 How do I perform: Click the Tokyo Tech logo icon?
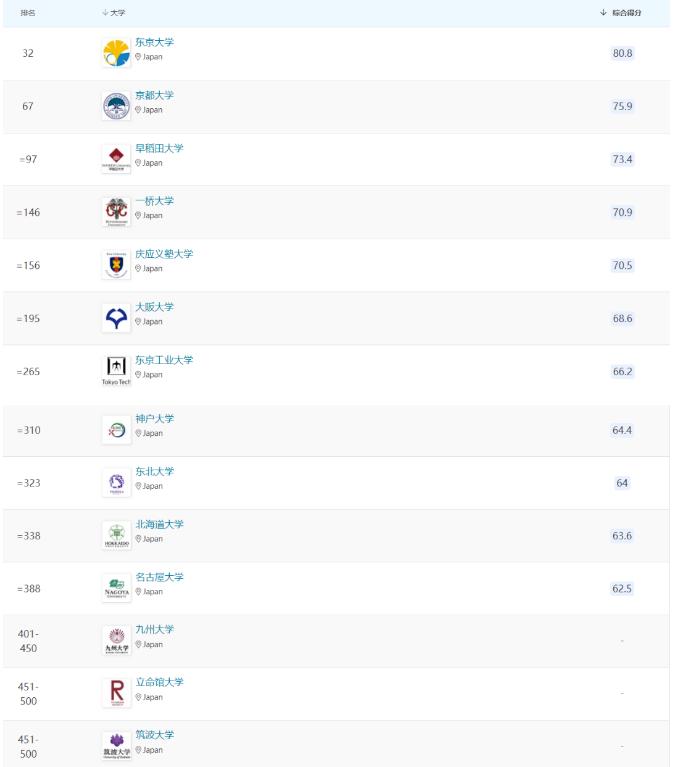[116, 370]
